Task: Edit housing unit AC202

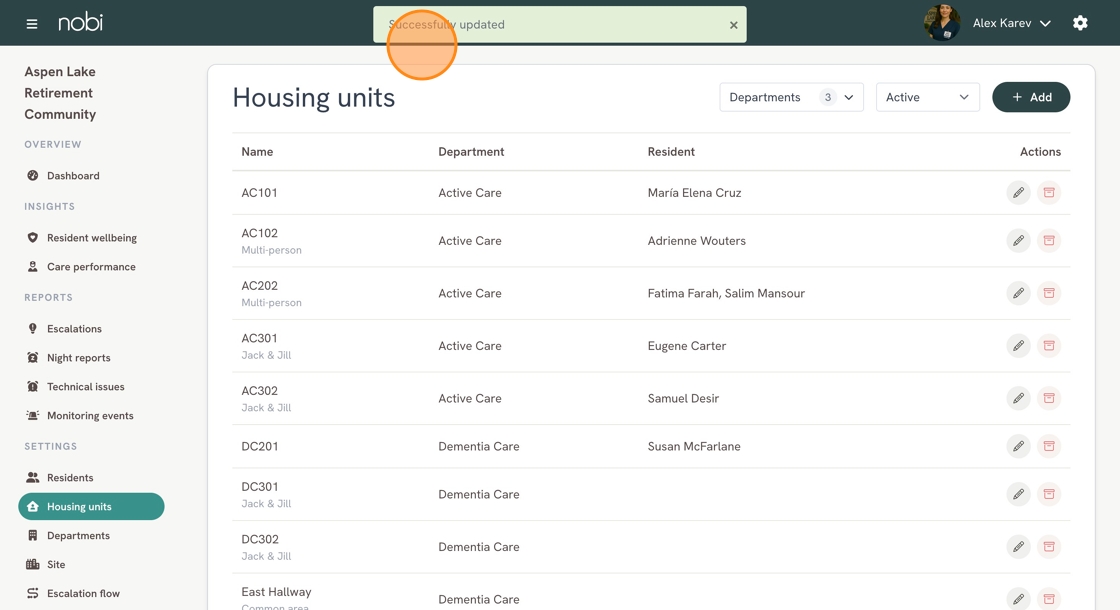Action: coord(1018,293)
